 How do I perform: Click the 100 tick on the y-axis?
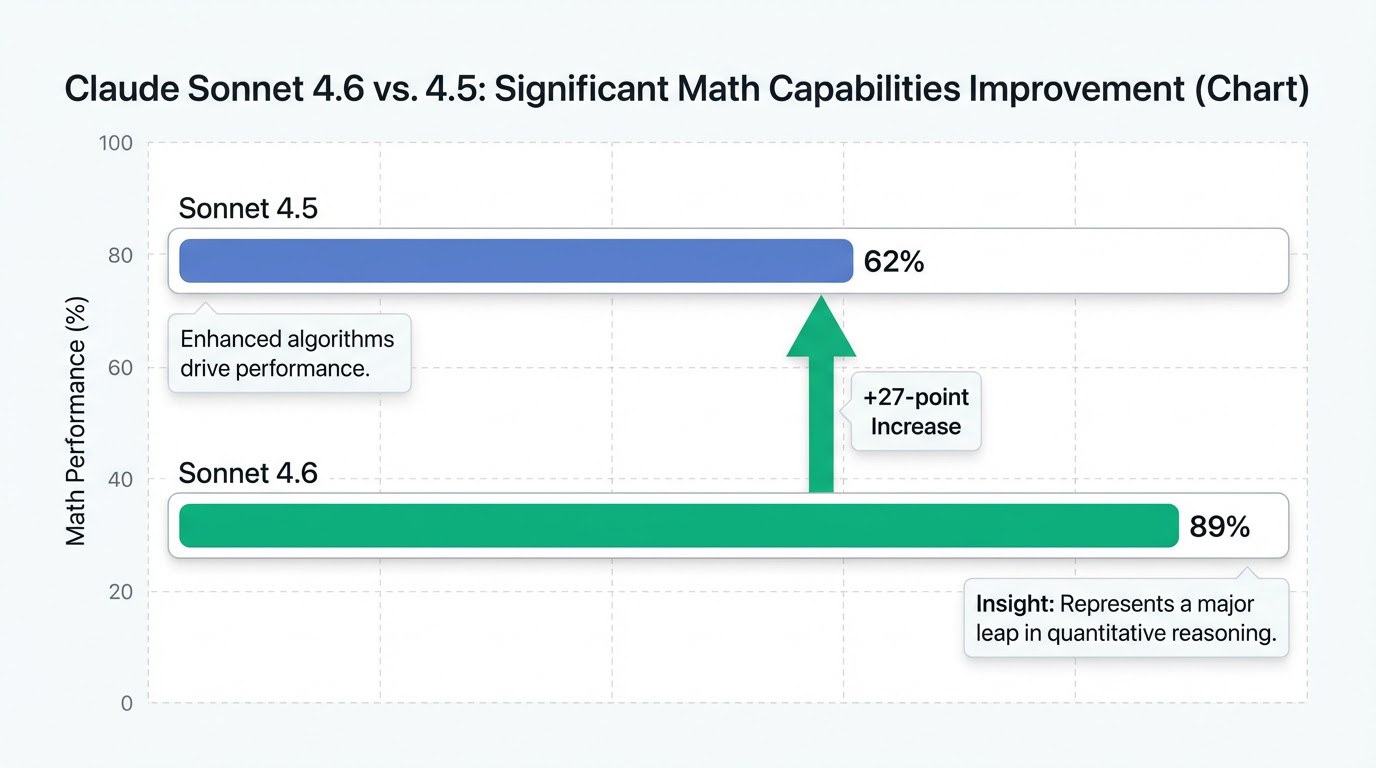[x=116, y=143]
